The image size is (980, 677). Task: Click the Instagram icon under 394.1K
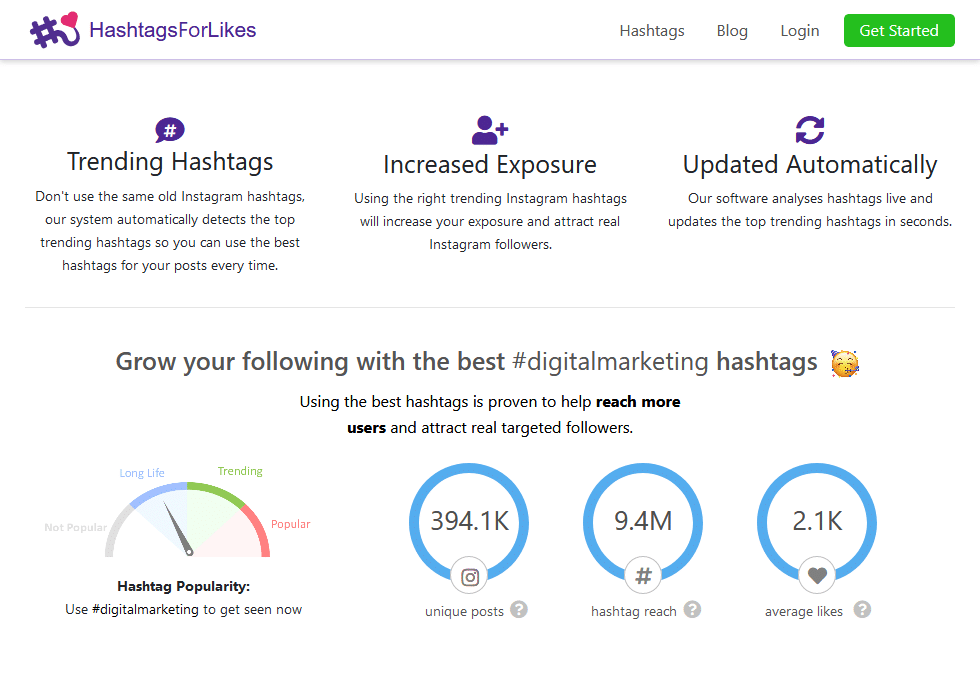pos(470,576)
